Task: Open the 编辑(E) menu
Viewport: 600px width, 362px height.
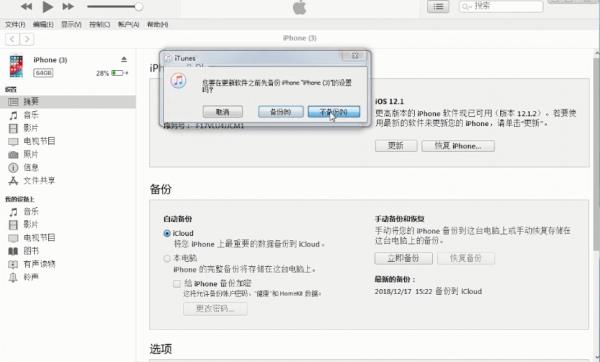Action: click(x=43, y=24)
